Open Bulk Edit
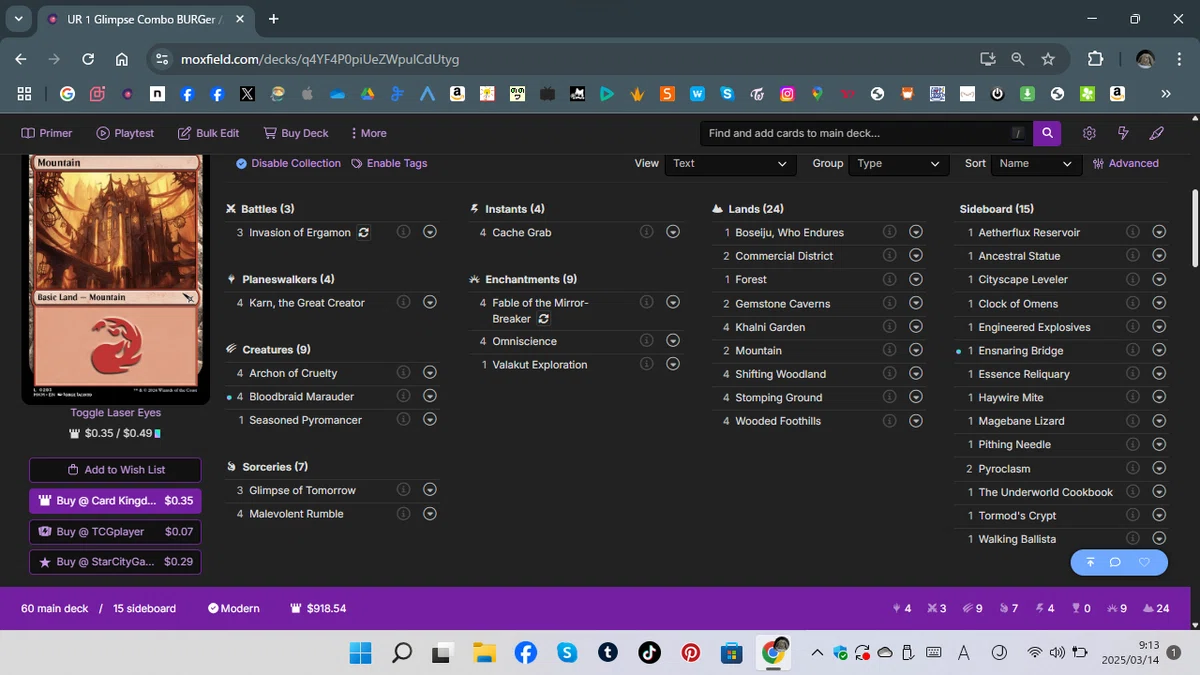1200x675 pixels. click(208, 133)
